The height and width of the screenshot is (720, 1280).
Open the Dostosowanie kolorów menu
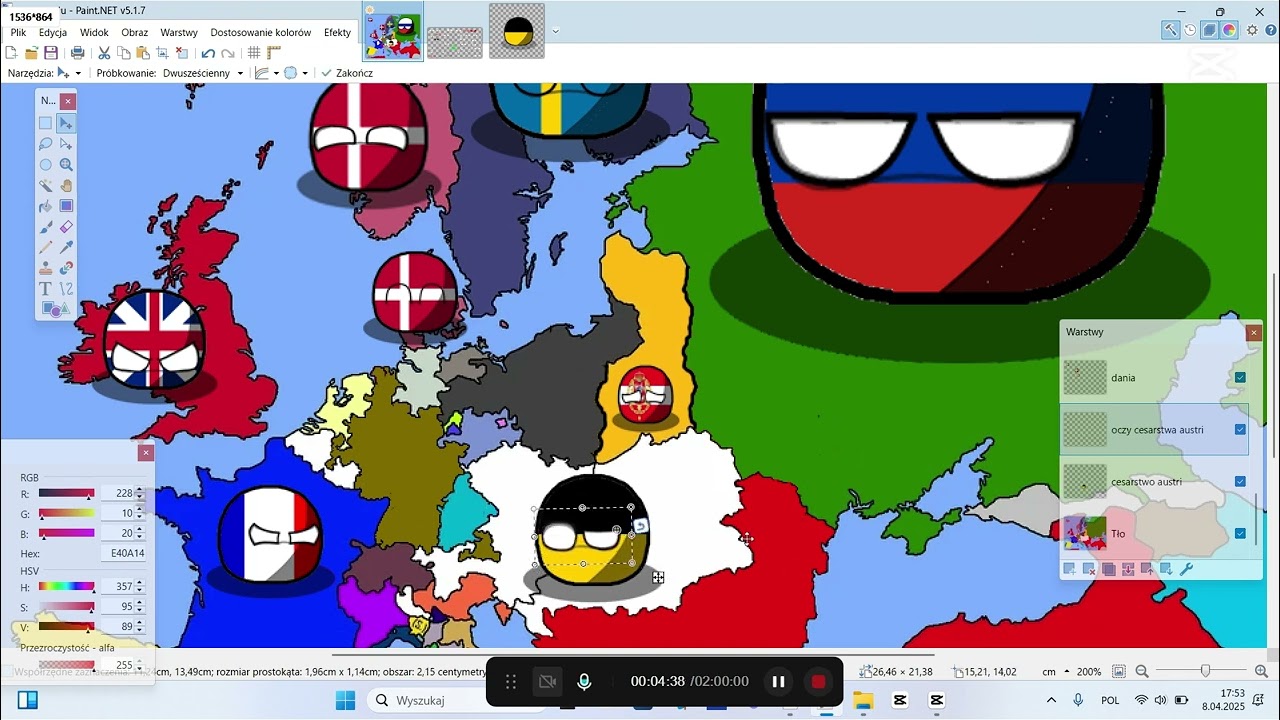pyautogui.click(x=261, y=32)
